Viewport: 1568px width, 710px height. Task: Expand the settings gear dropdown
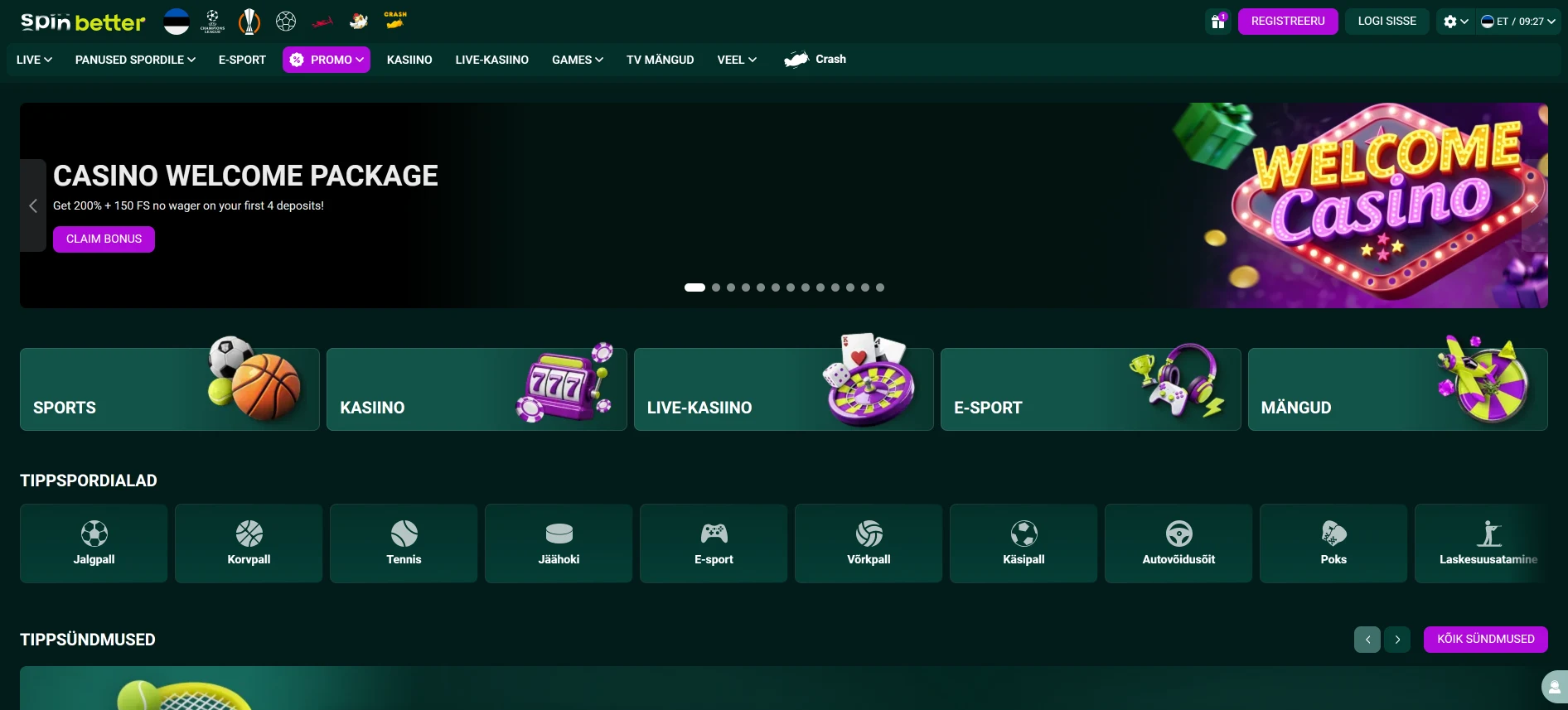(x=1455, y=22)
